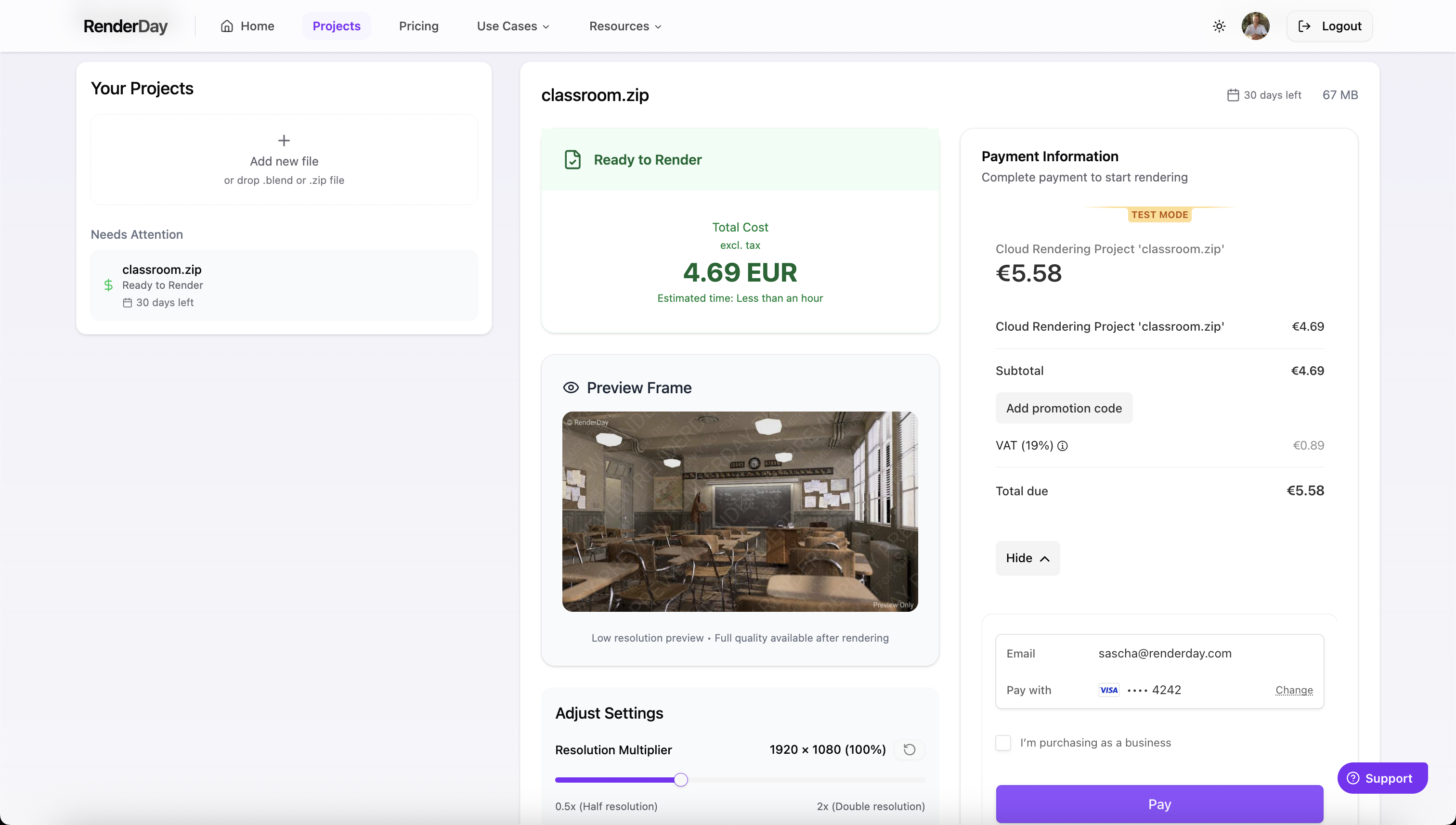
Task: Select classroom.zip in Needs Attention list
Action: 284,285
